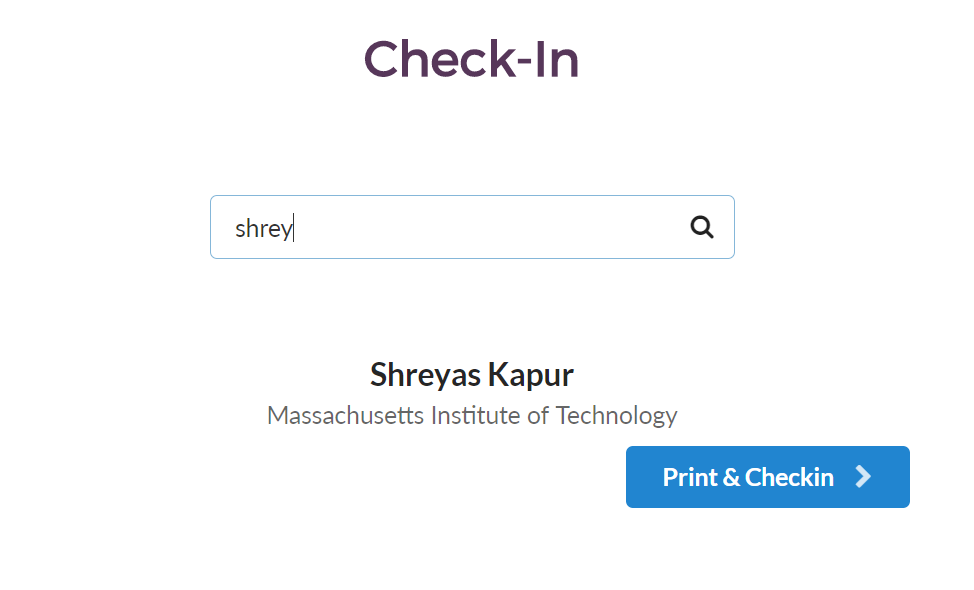Click the Massachusetts Institute of Technology affiliation text

pyautogui.click(x=472, y=415)
